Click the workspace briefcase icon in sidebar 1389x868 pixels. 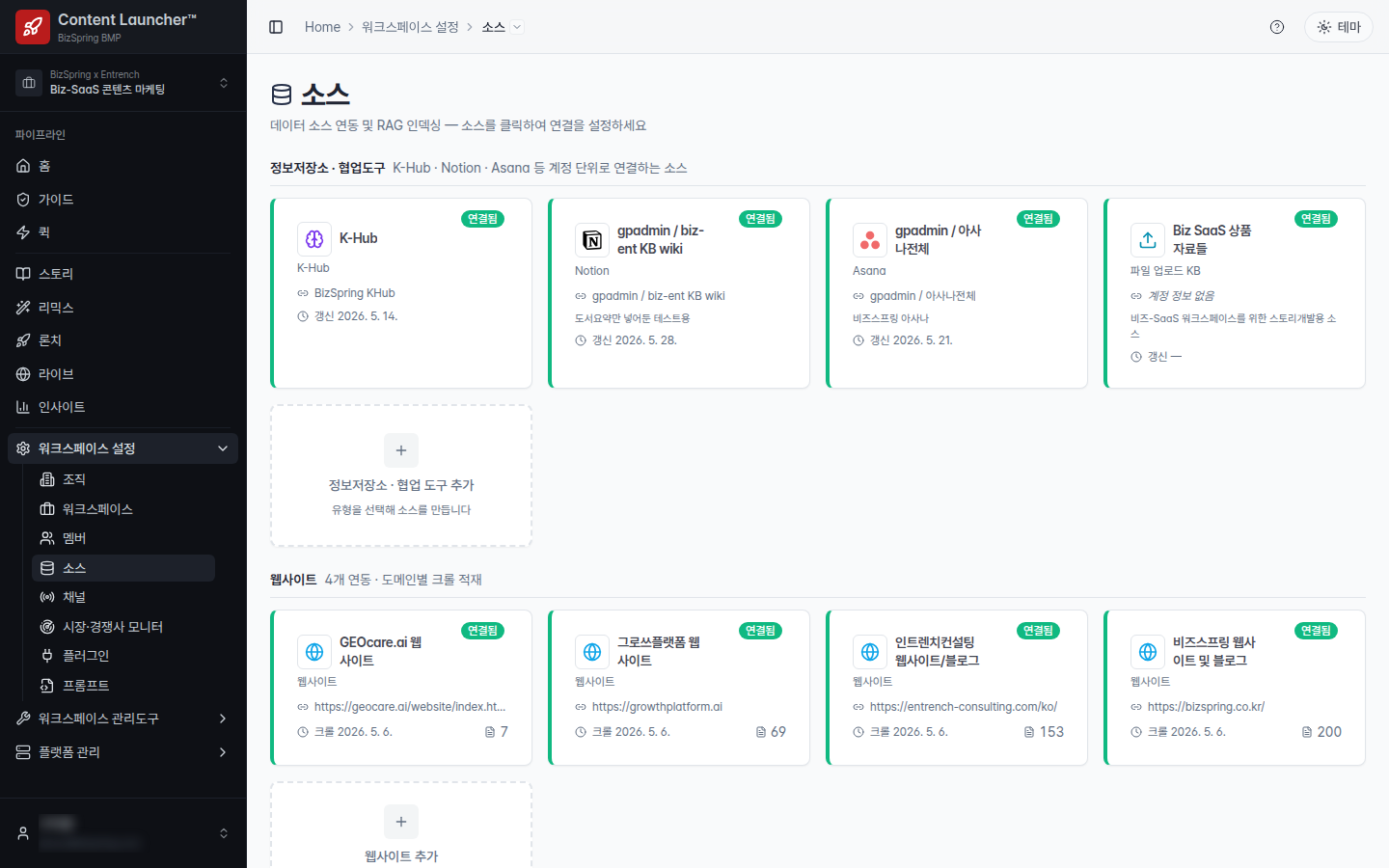(29, 83)
